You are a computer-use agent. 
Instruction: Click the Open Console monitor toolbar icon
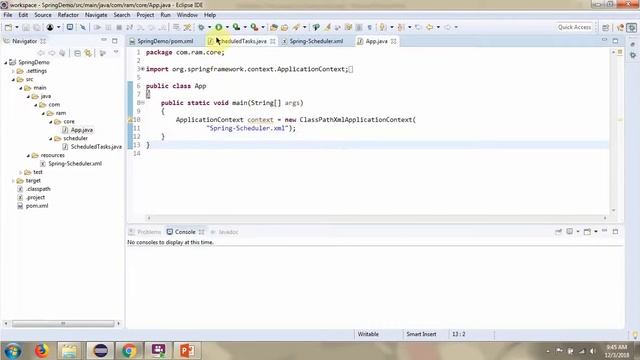[x=70, y=27]
